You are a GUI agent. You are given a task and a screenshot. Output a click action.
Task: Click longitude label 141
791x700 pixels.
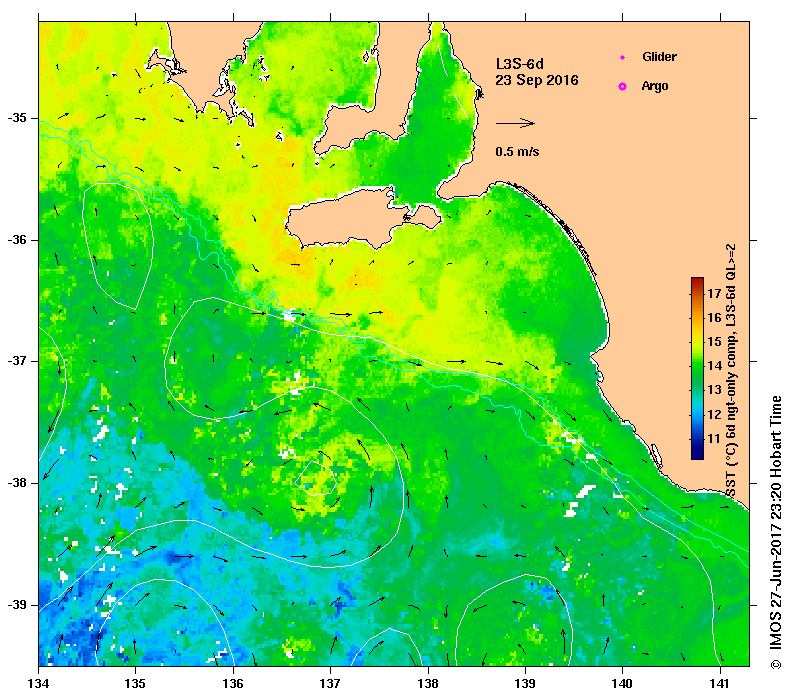pyautogui.click(x=720, y=684)
